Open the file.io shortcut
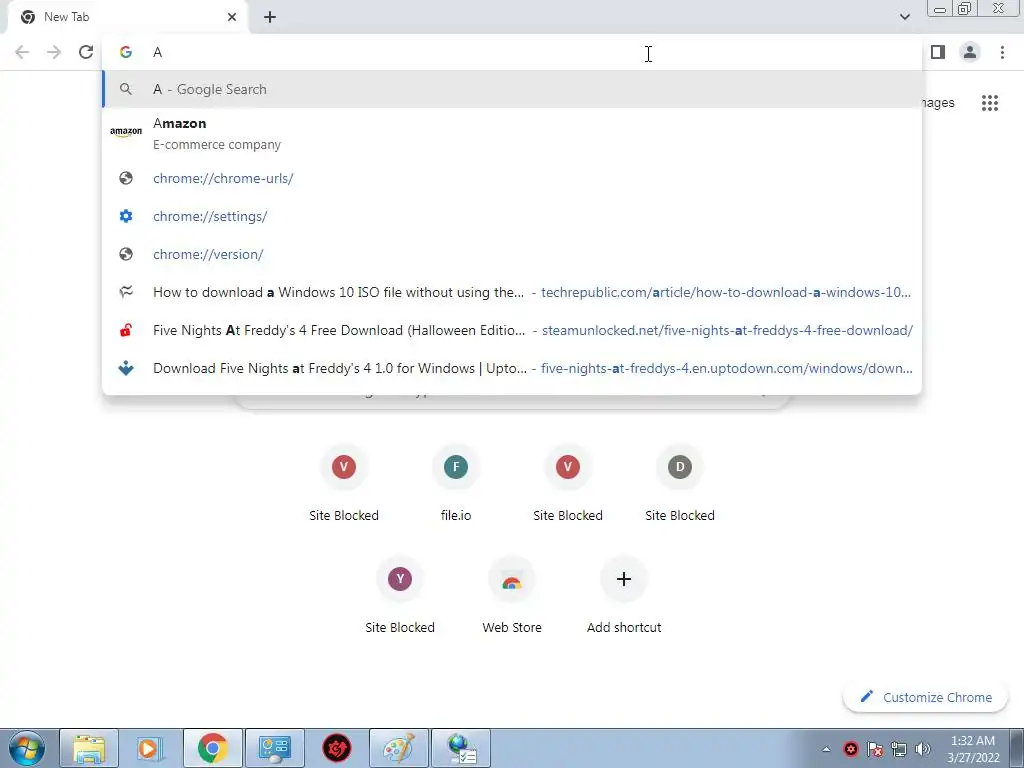Viewport: 1024px width, 768px height. pyautogui.click(x=456, y=483)
